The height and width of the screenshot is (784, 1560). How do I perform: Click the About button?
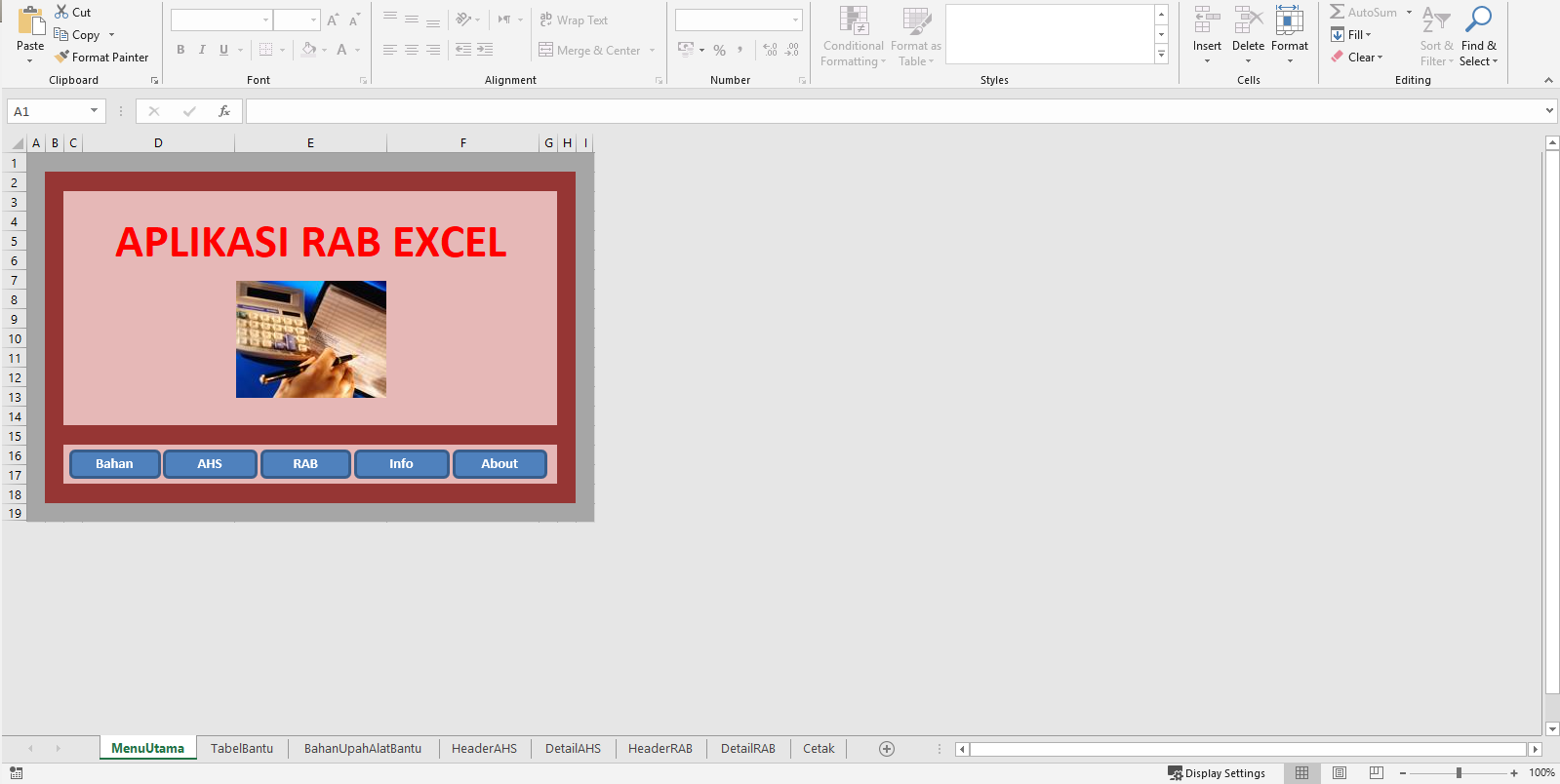(500, 464)
